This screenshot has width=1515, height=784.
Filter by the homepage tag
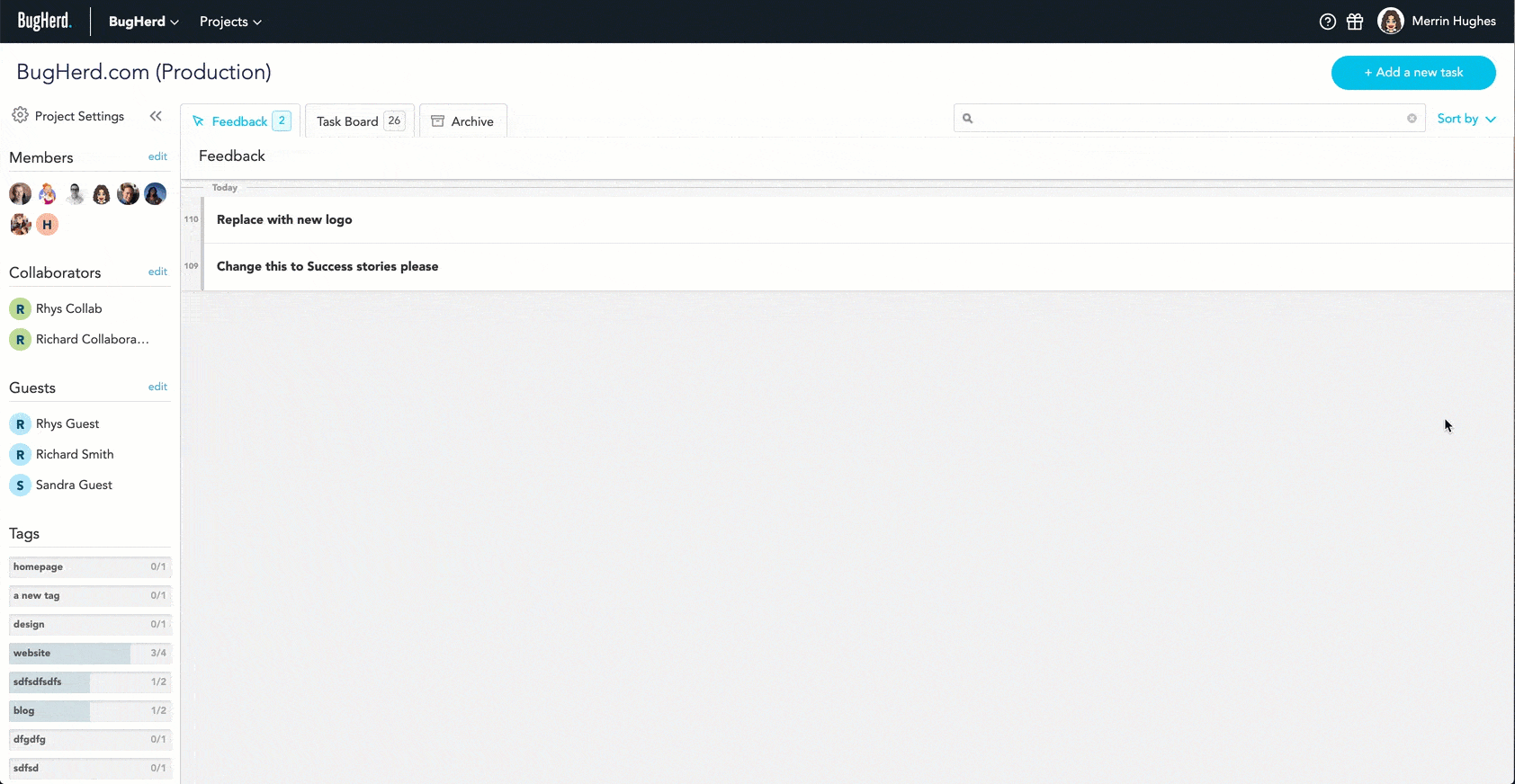(90, 567)
